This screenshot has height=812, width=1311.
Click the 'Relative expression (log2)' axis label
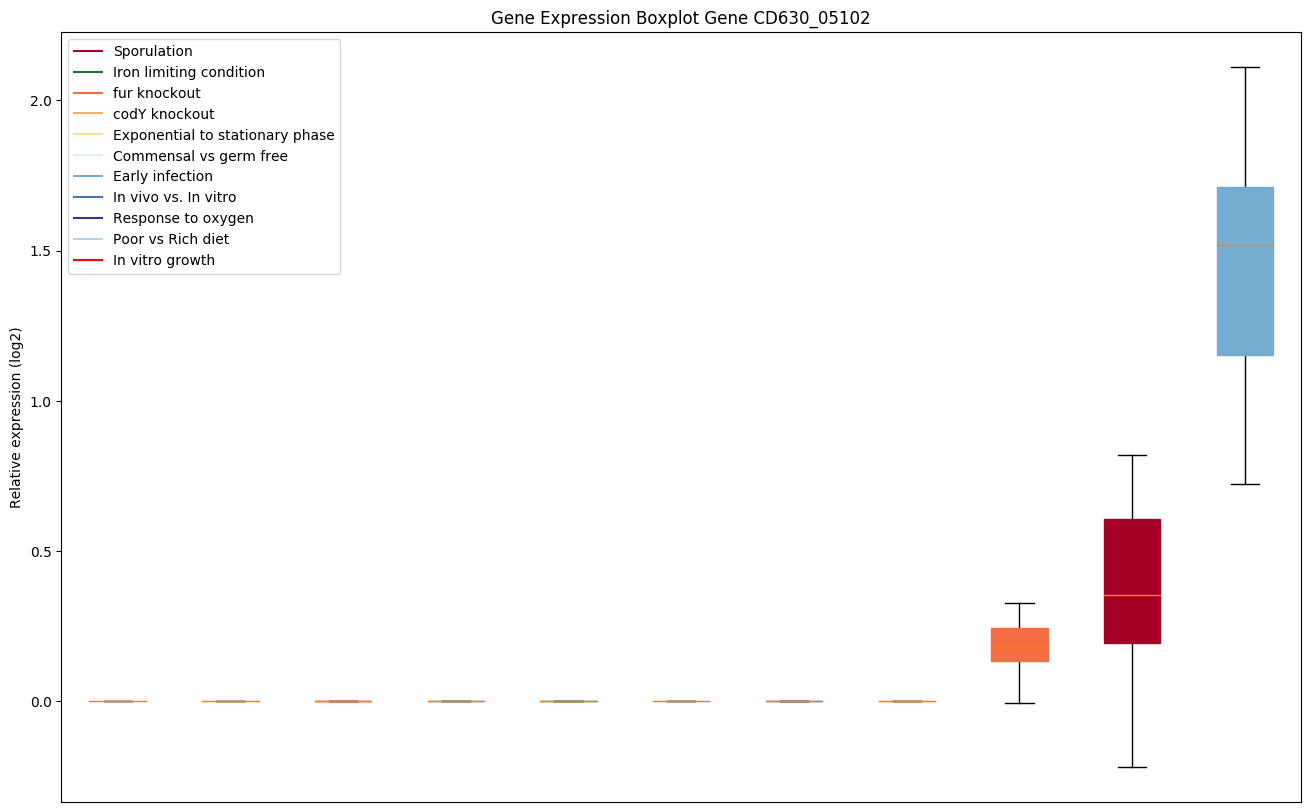coord(16,417)
